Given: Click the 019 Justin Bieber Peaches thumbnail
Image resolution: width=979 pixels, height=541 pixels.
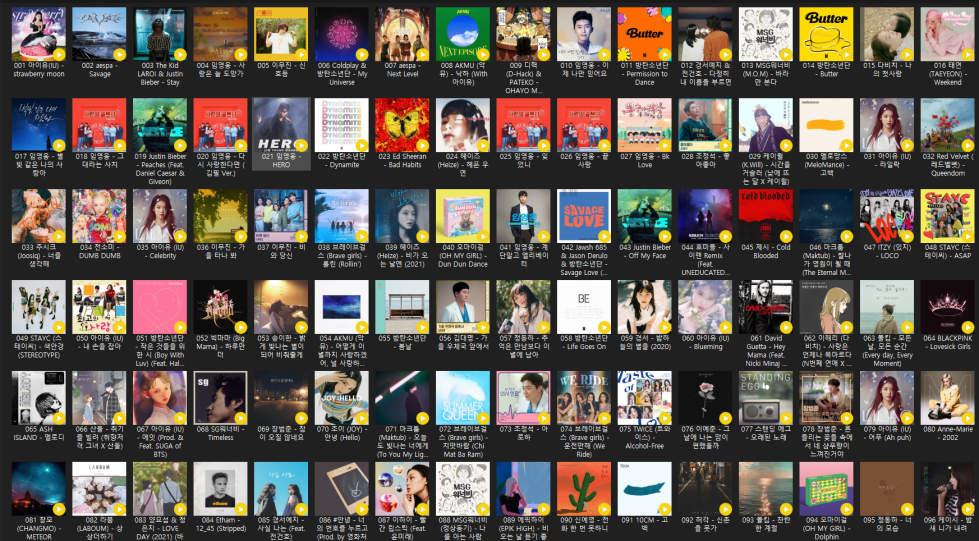Looking at the screenshot, I should click(x=160, y=125).
